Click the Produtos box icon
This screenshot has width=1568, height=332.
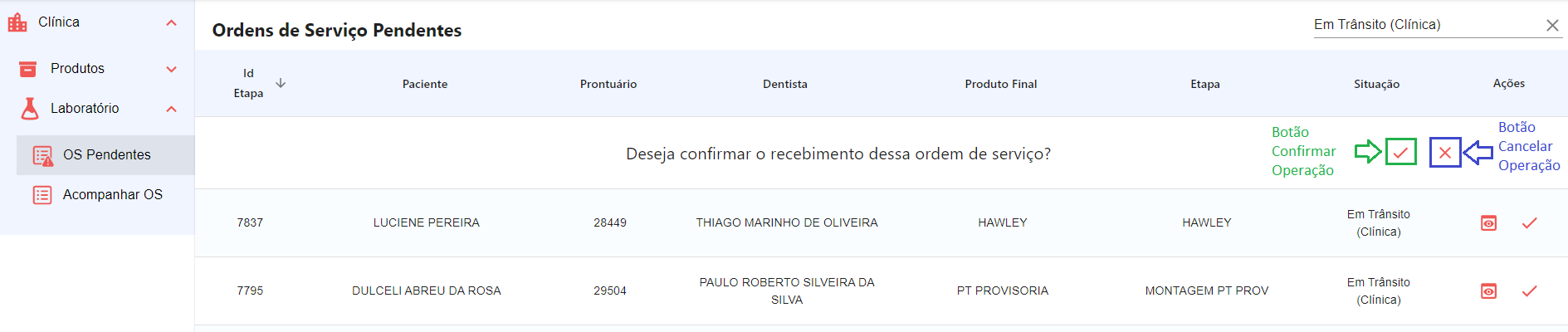[27, 69]
